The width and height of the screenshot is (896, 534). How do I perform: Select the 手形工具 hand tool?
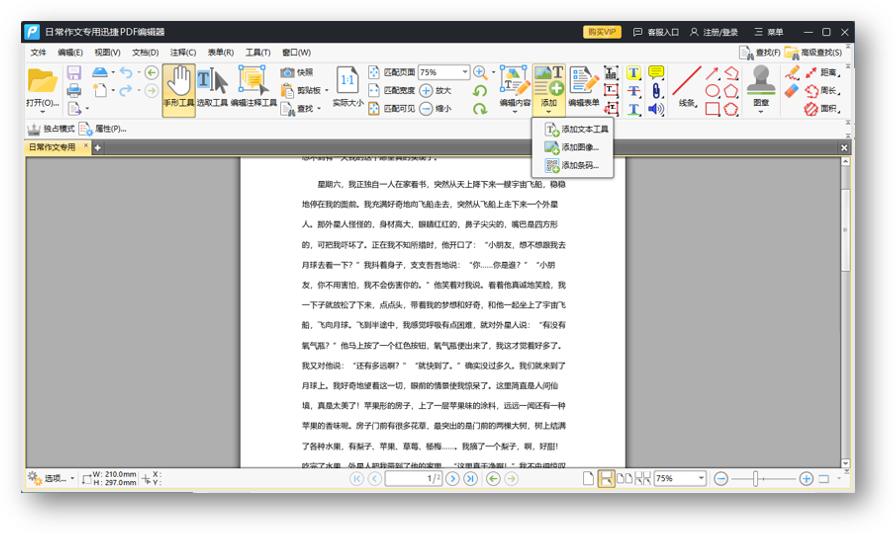click(x=179, y=90)
